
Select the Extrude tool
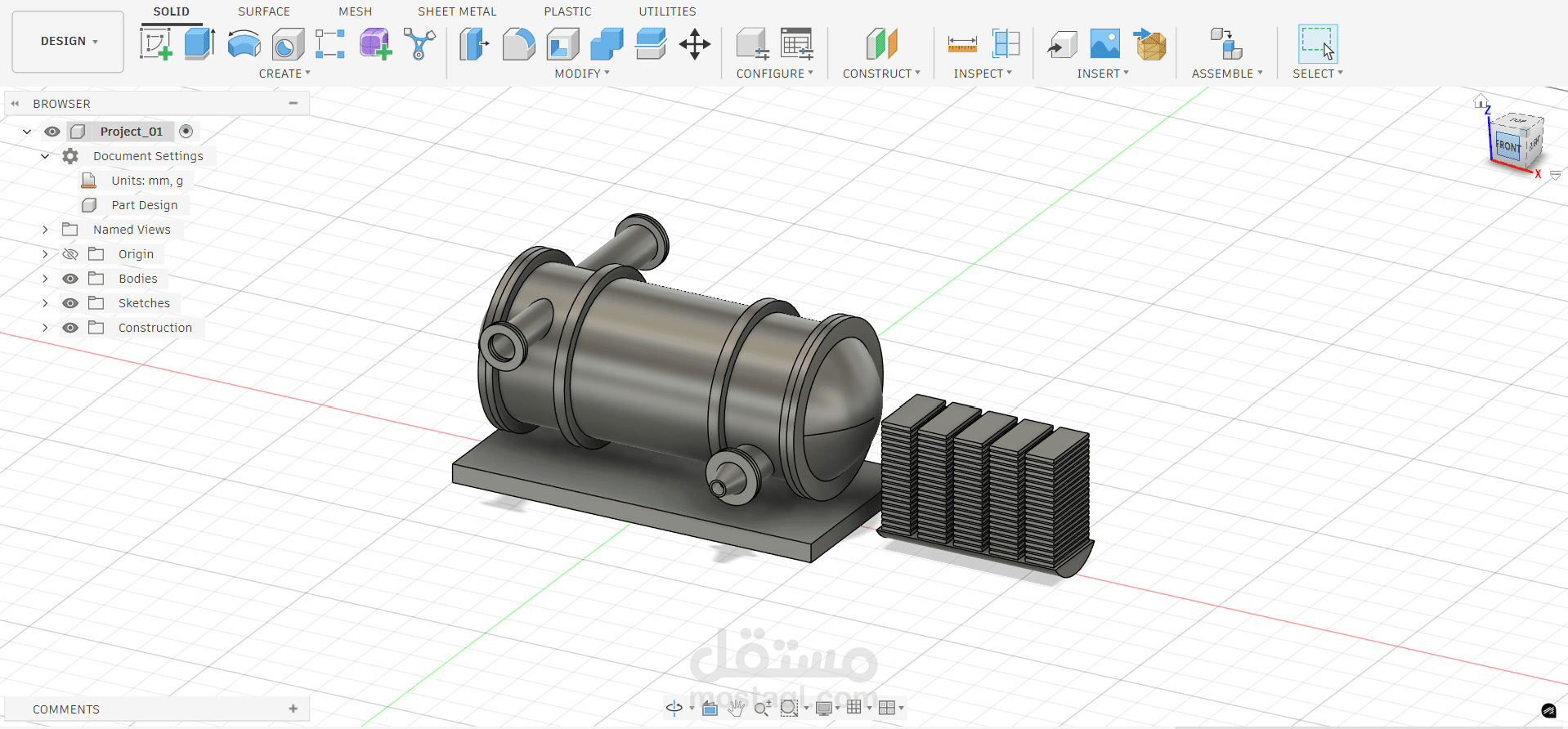click(199, 43)
